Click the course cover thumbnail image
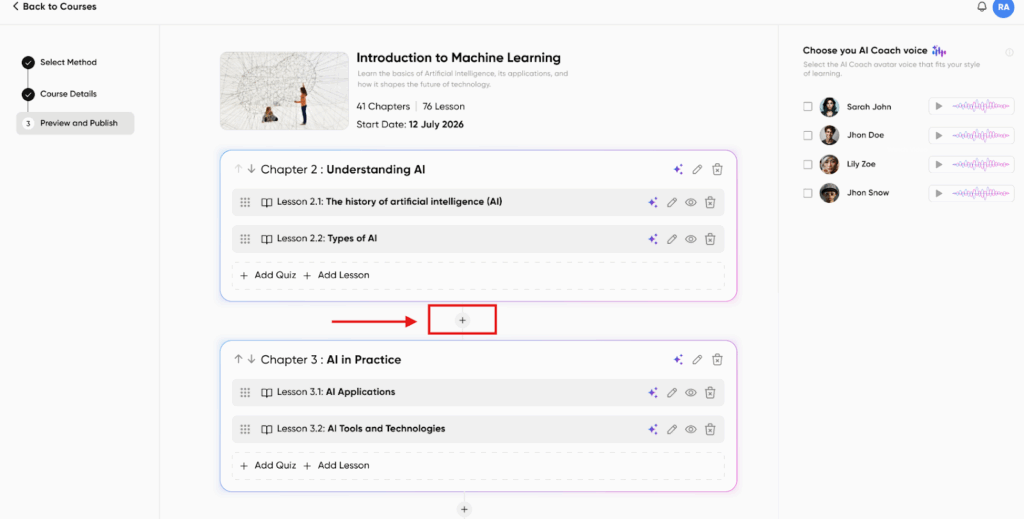Image resolution: width=1024 pixels, height=519 pixels. pos(284,91)
